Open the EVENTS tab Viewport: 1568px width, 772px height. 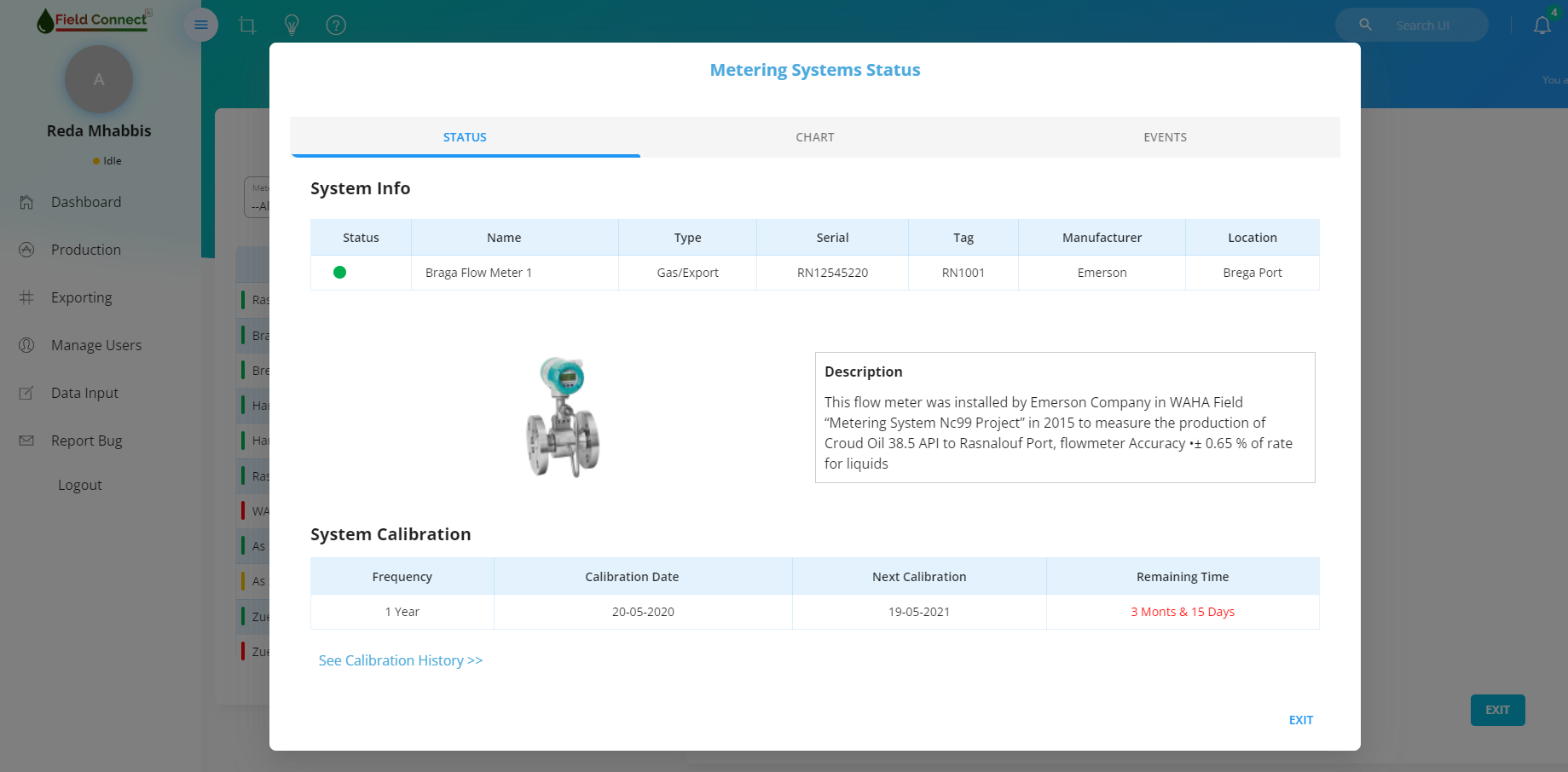click(1165, 137)
